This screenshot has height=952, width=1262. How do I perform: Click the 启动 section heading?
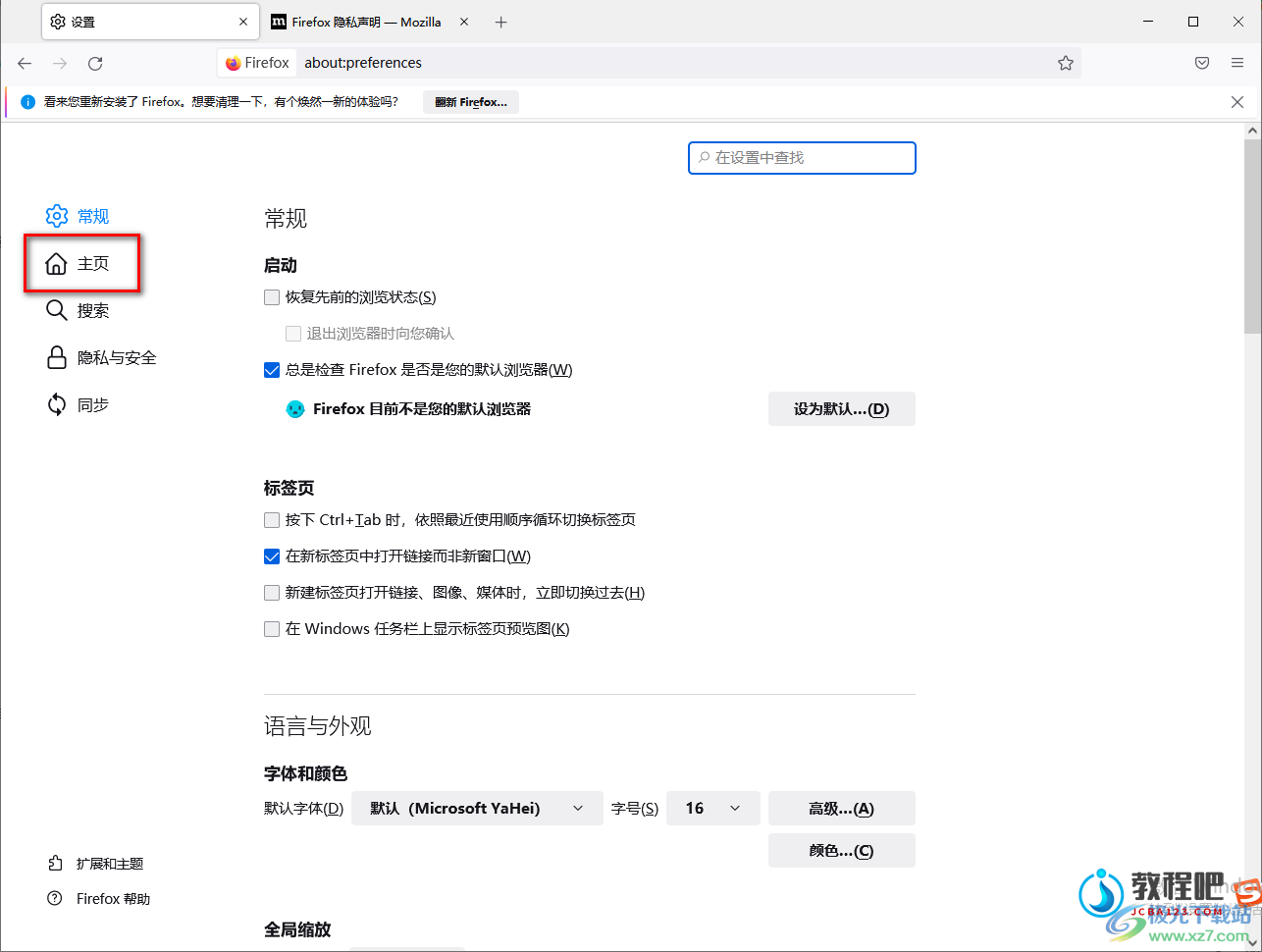(281, 265)
